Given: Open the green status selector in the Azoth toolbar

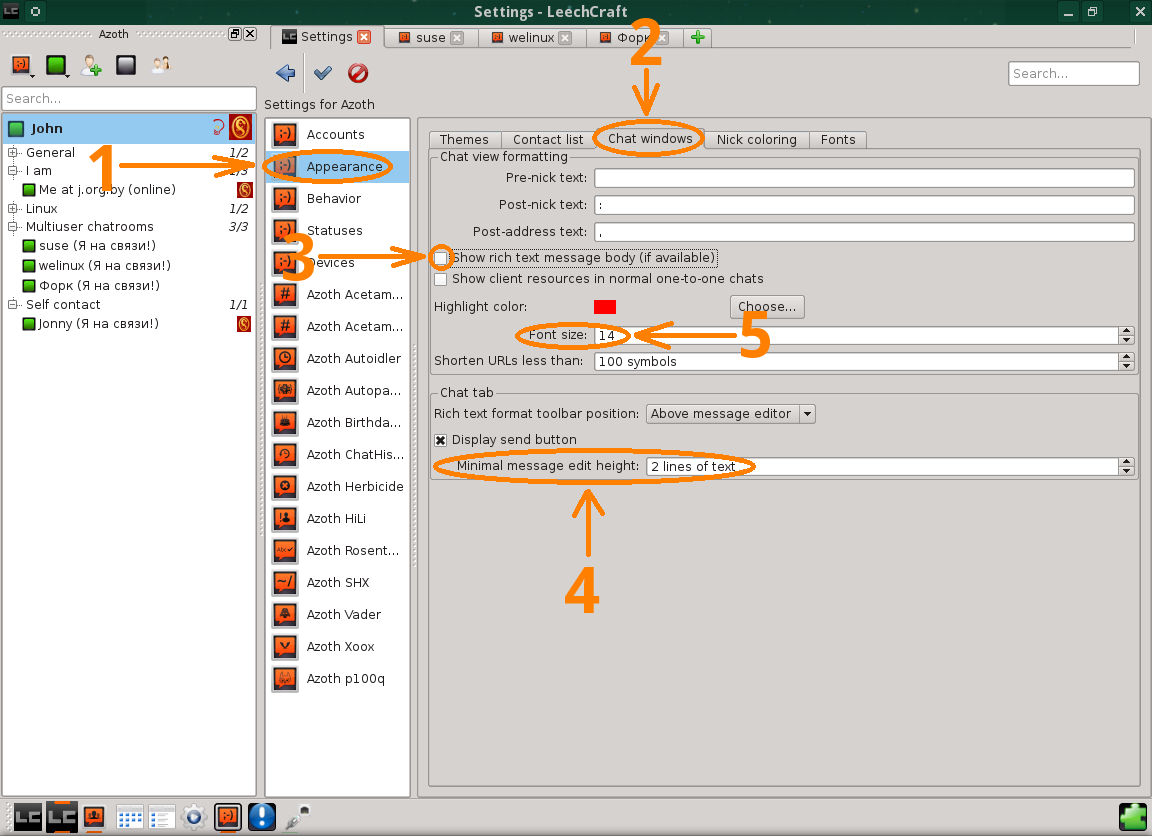Looking at the screenshot, I should [57, 65].
